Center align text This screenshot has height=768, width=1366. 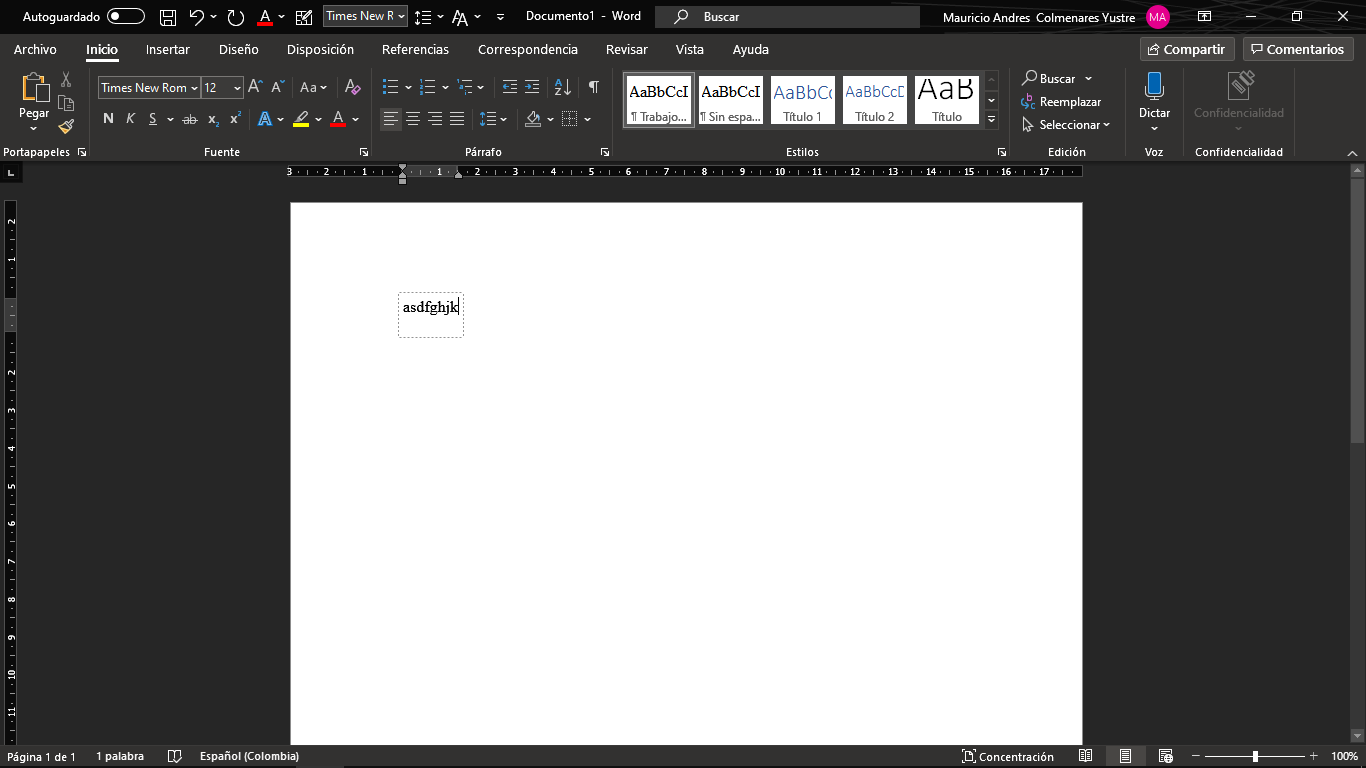point(413,119)
